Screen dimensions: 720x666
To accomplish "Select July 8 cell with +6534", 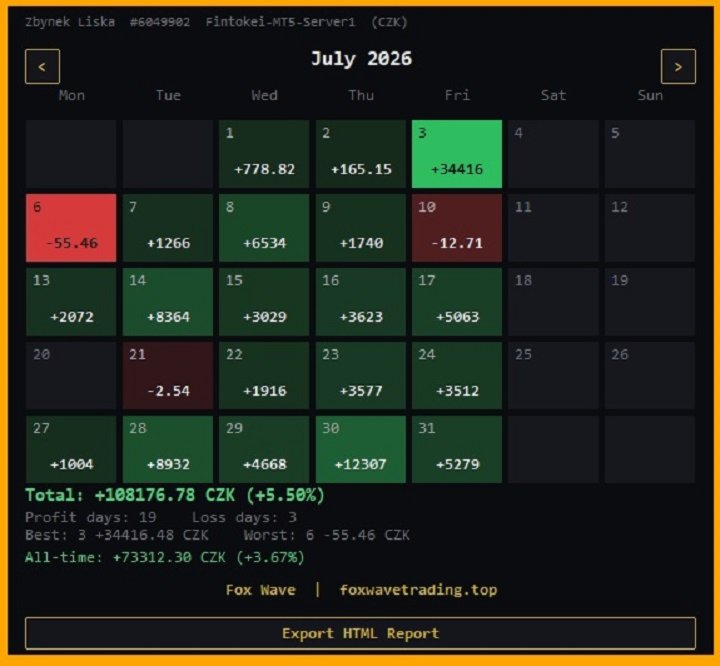I will pyautogui.click(x=264, y=228).
